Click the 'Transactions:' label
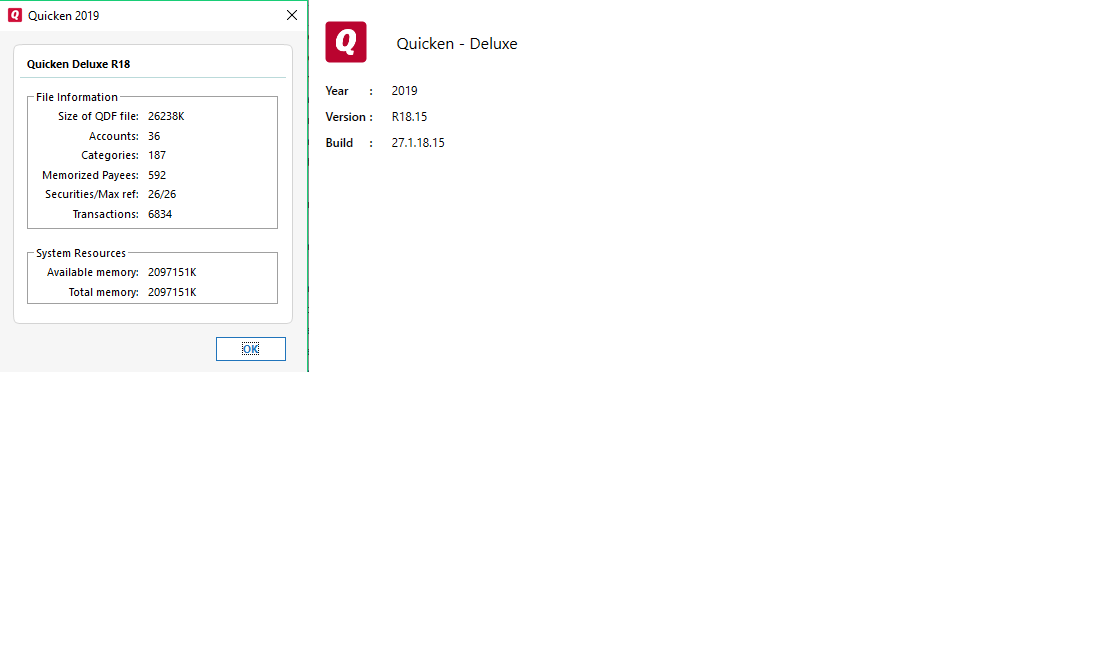1115x664 pixels. 105,214
